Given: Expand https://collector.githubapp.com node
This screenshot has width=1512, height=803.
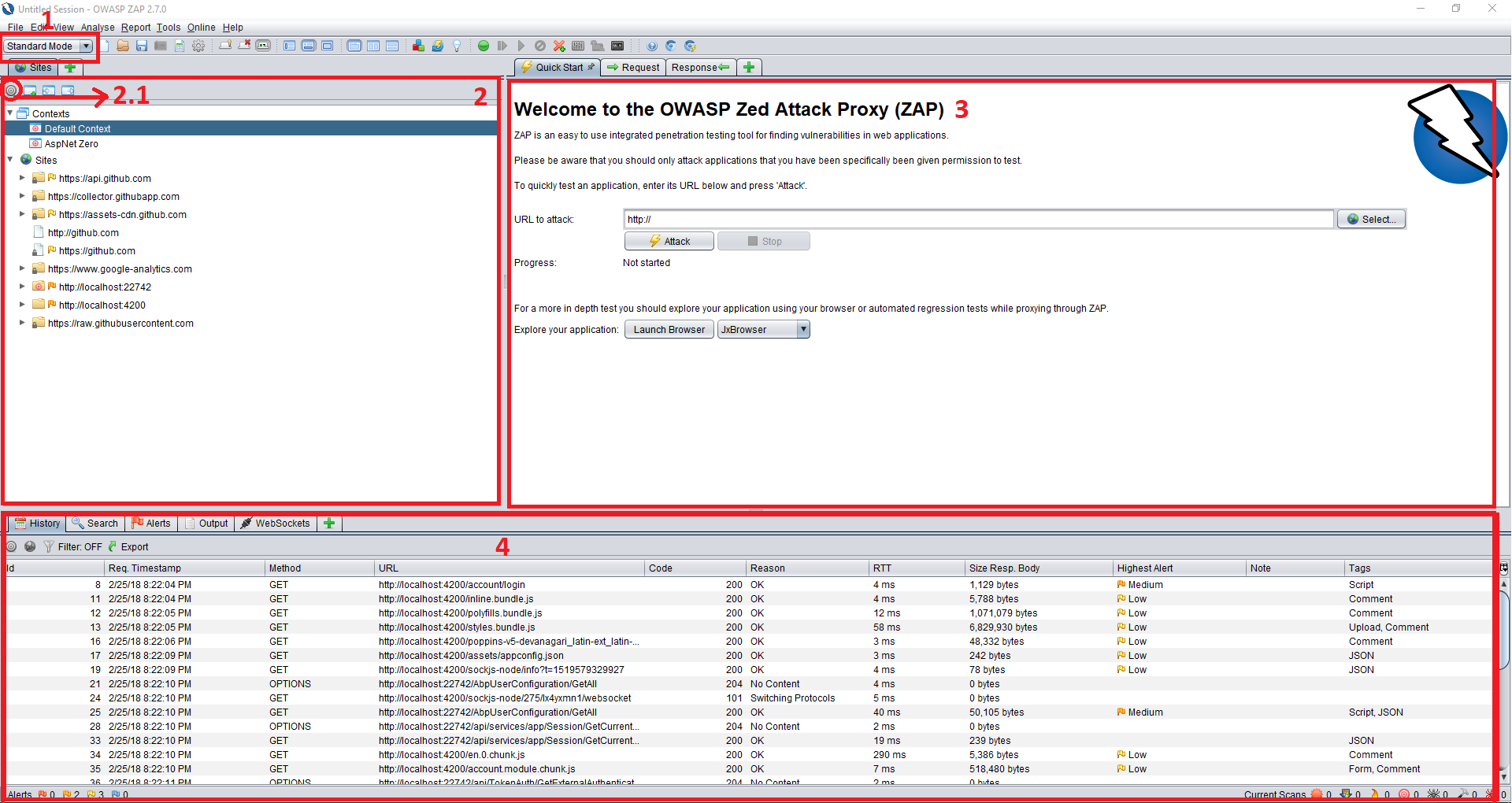Looking at the screenshot, I should coord(22,196).
